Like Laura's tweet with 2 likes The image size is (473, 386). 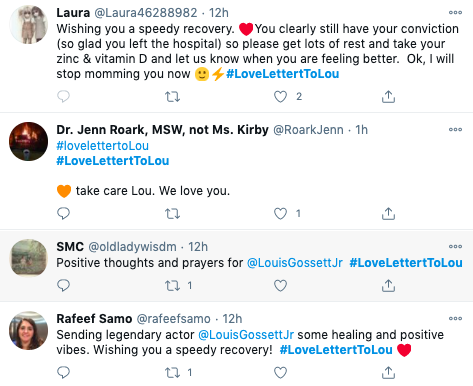(280, 97)
